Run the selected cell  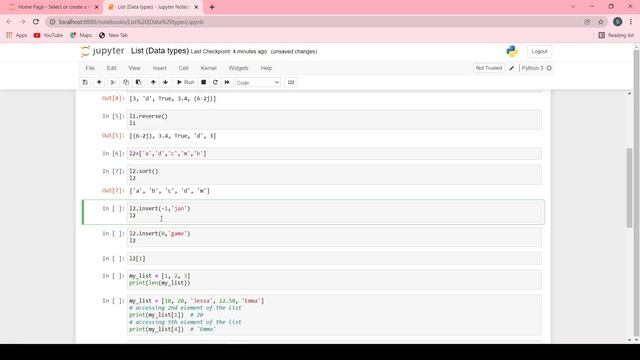185,82
